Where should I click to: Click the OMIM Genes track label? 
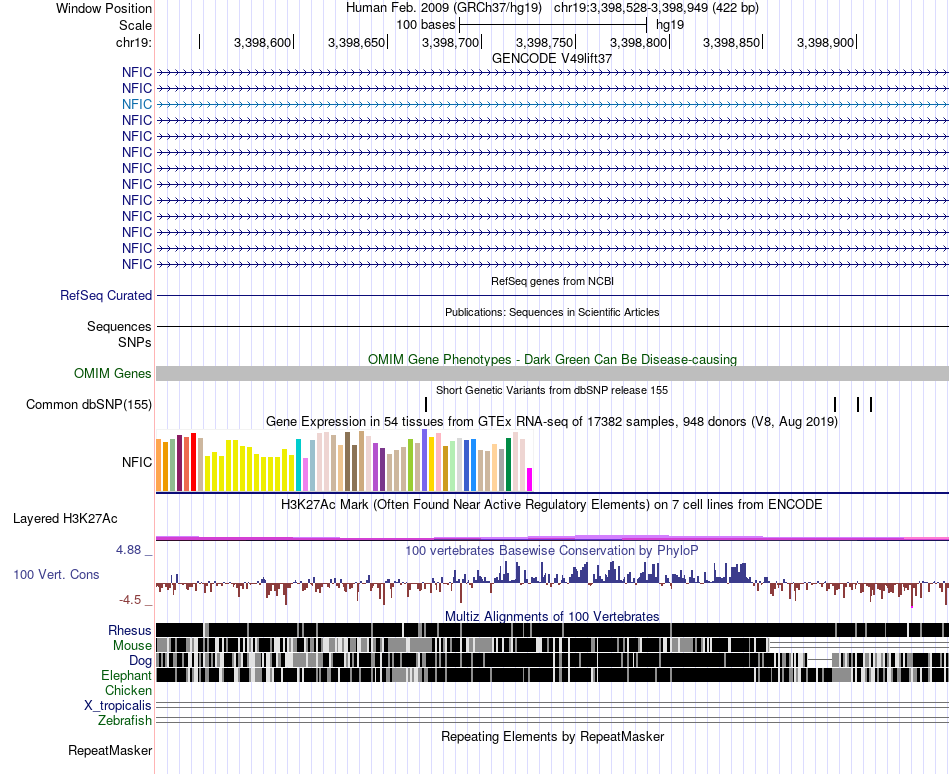pos(113,373)
